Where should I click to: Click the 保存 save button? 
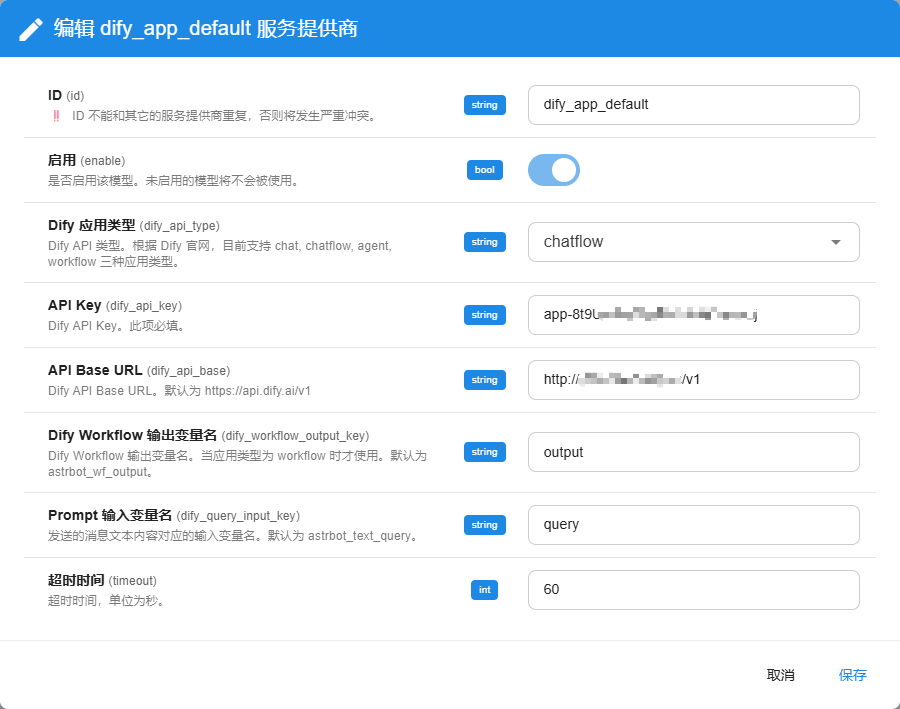pos(852,675)
